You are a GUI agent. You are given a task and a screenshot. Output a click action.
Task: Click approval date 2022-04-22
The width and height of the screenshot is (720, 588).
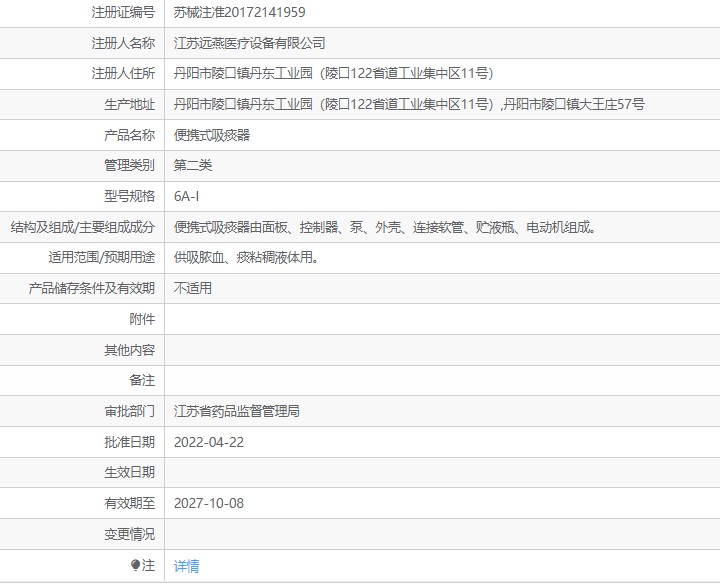point(209,442)
